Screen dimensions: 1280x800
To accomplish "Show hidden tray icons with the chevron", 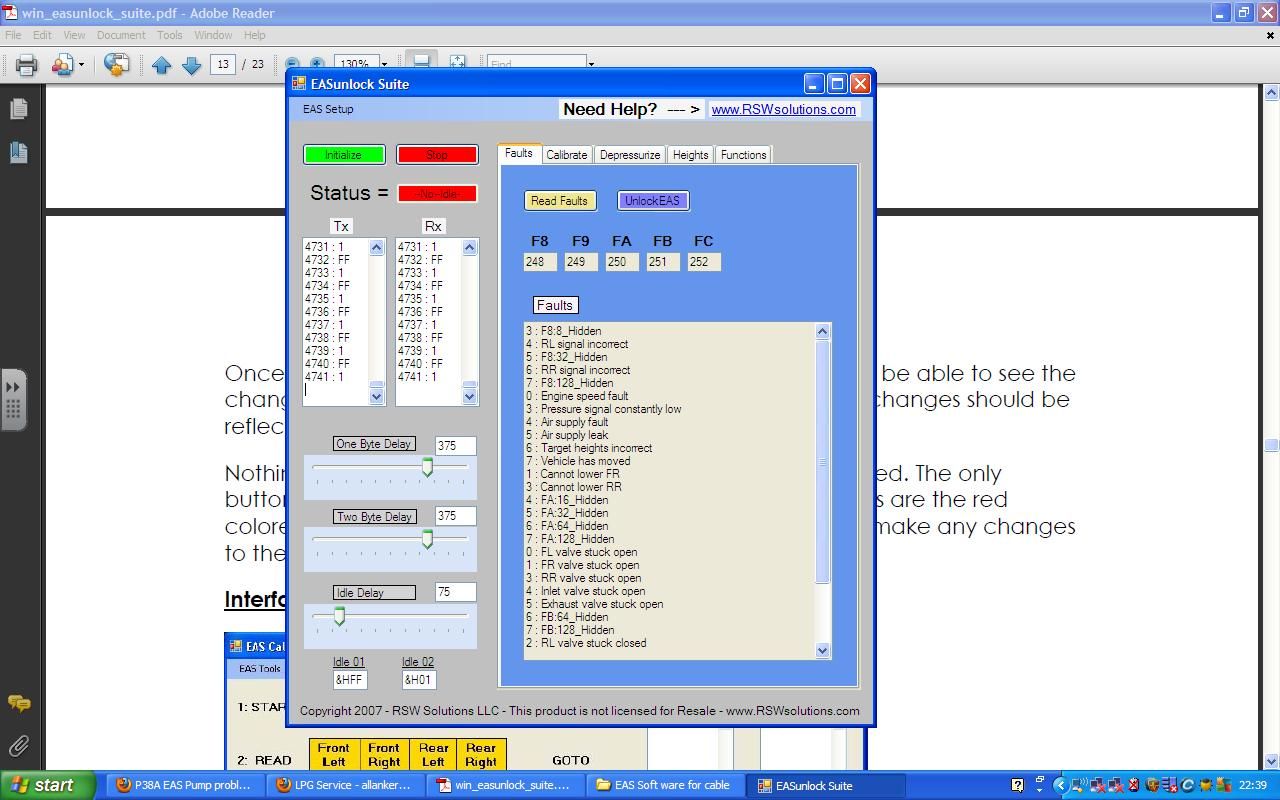I will coord(1061,785).
